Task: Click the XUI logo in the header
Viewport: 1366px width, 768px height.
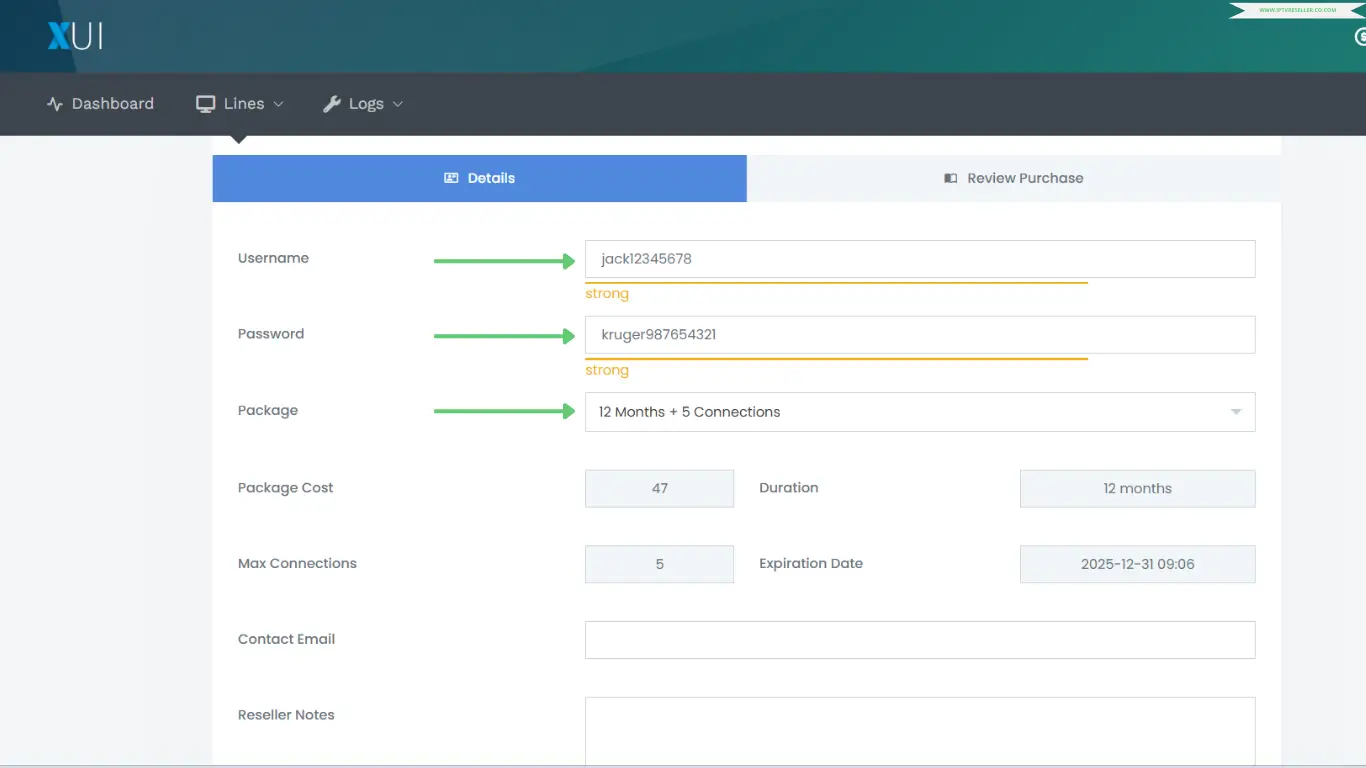Action: tap(75, 36)
